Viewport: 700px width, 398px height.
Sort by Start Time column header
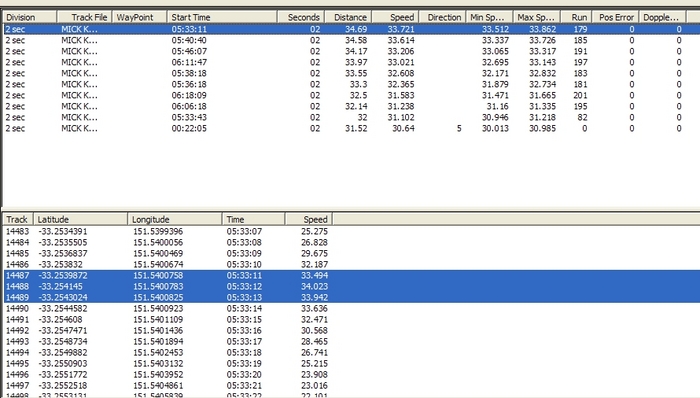pos(222,17)
